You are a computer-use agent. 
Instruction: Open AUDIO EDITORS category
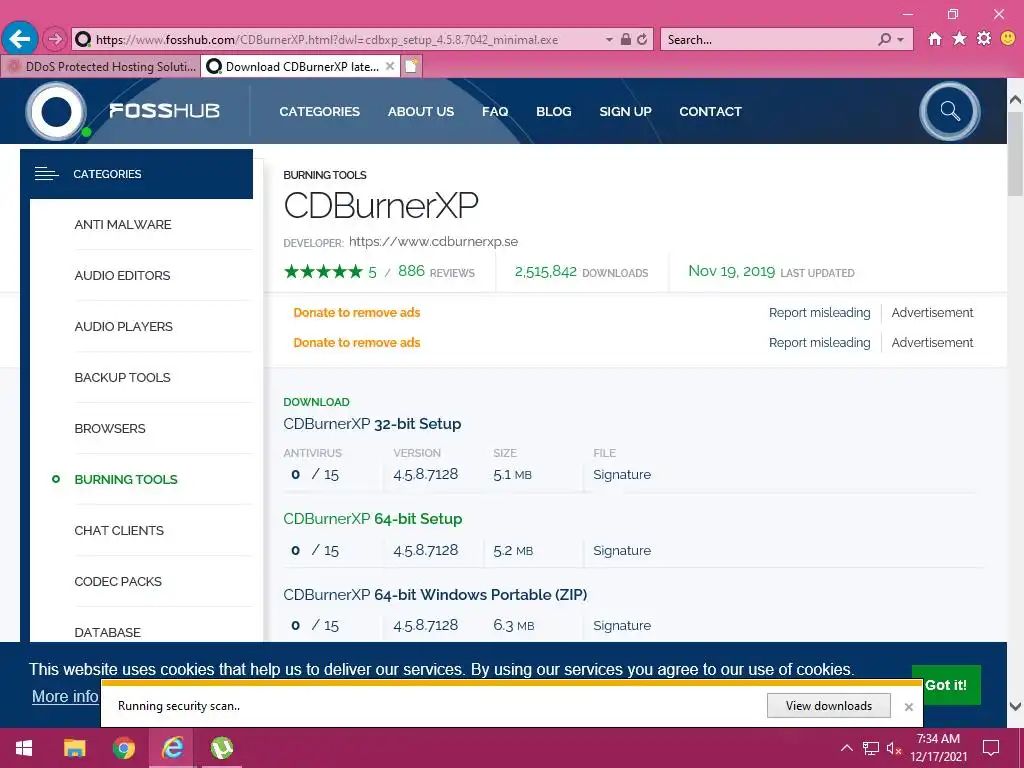(x=122, y=276)
